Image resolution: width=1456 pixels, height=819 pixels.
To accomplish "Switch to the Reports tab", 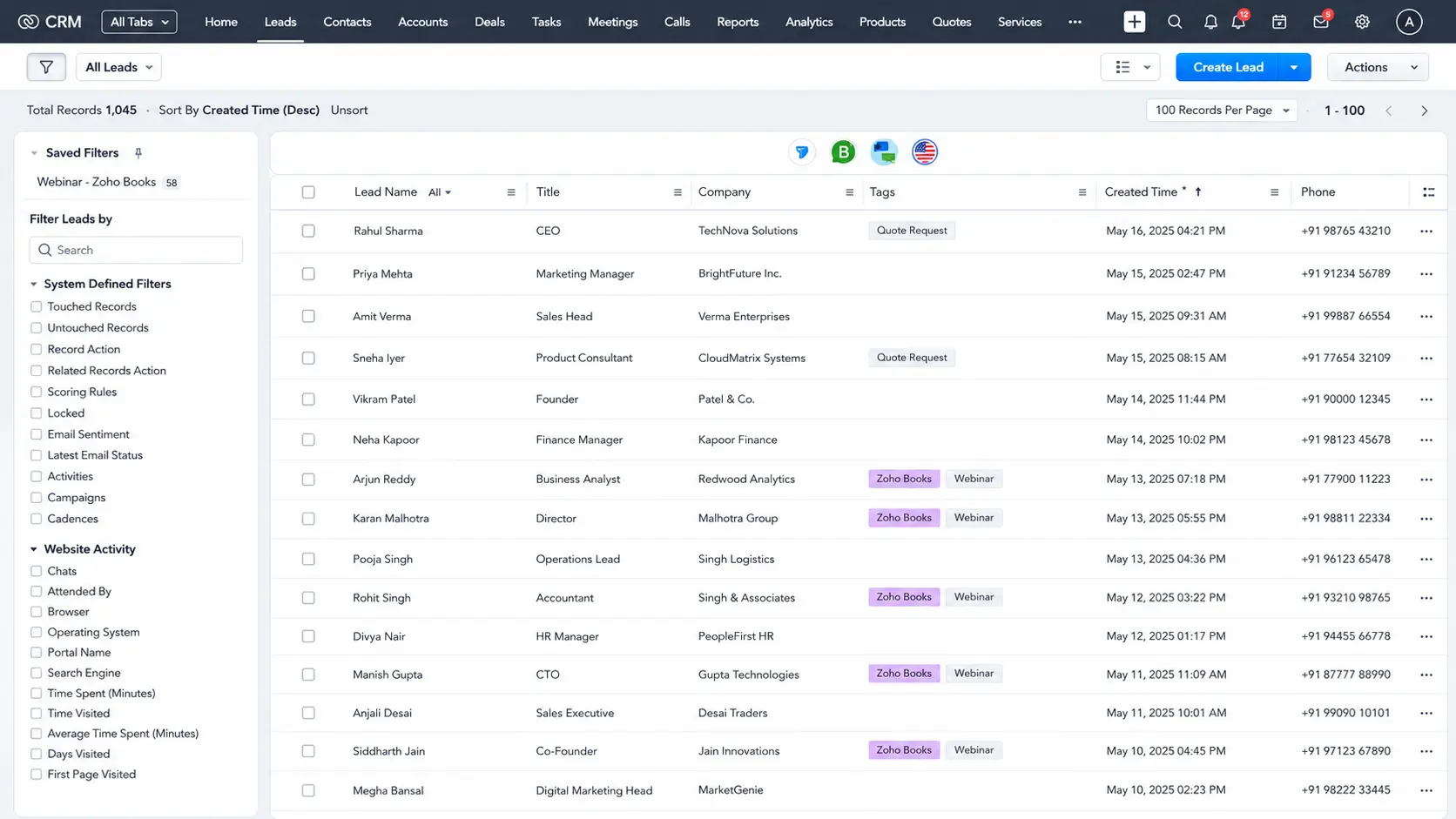I will point(738,22).
